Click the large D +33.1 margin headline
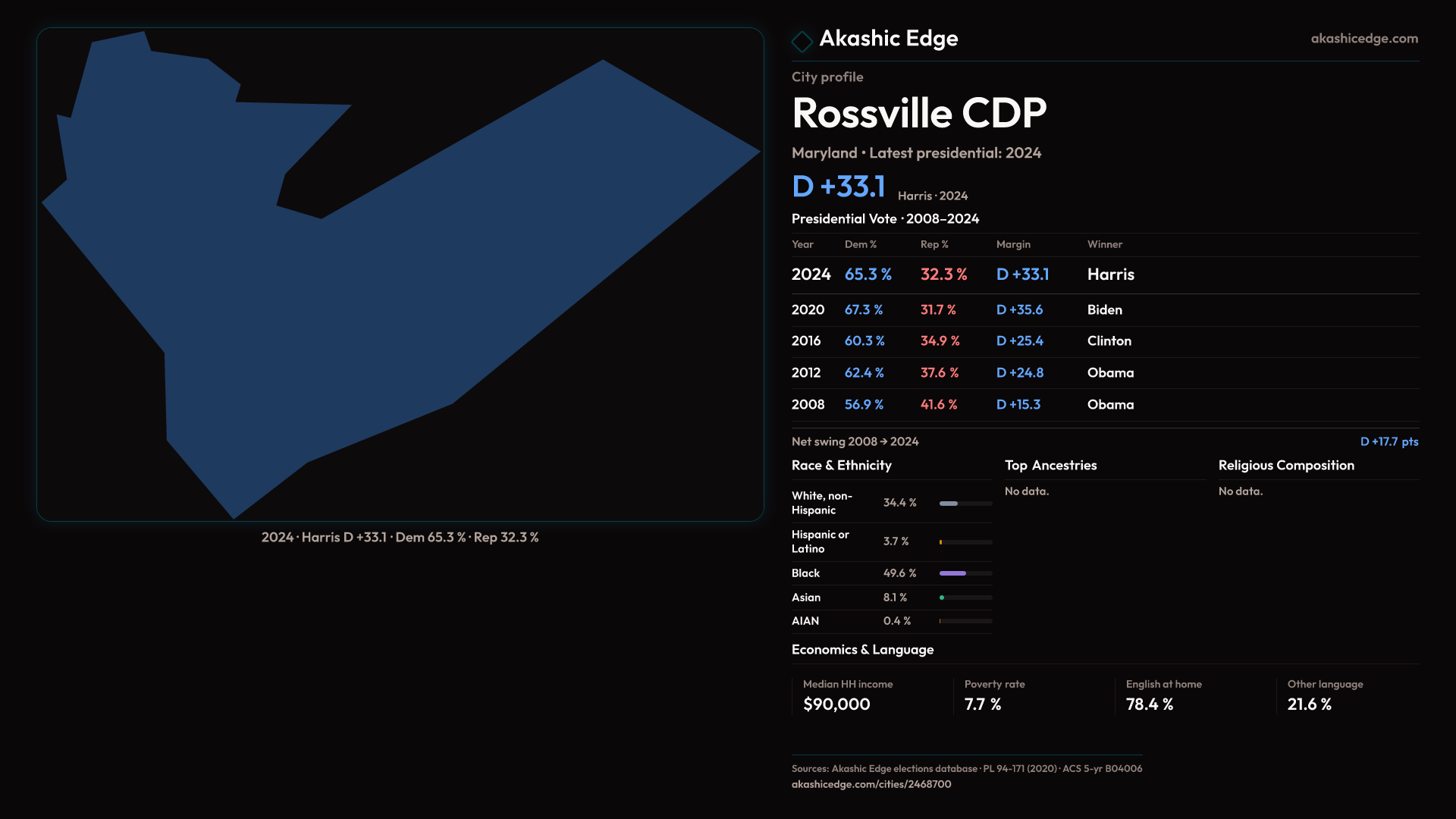The width and height of the screenshot is (1456, 819). tap(838, 187)
